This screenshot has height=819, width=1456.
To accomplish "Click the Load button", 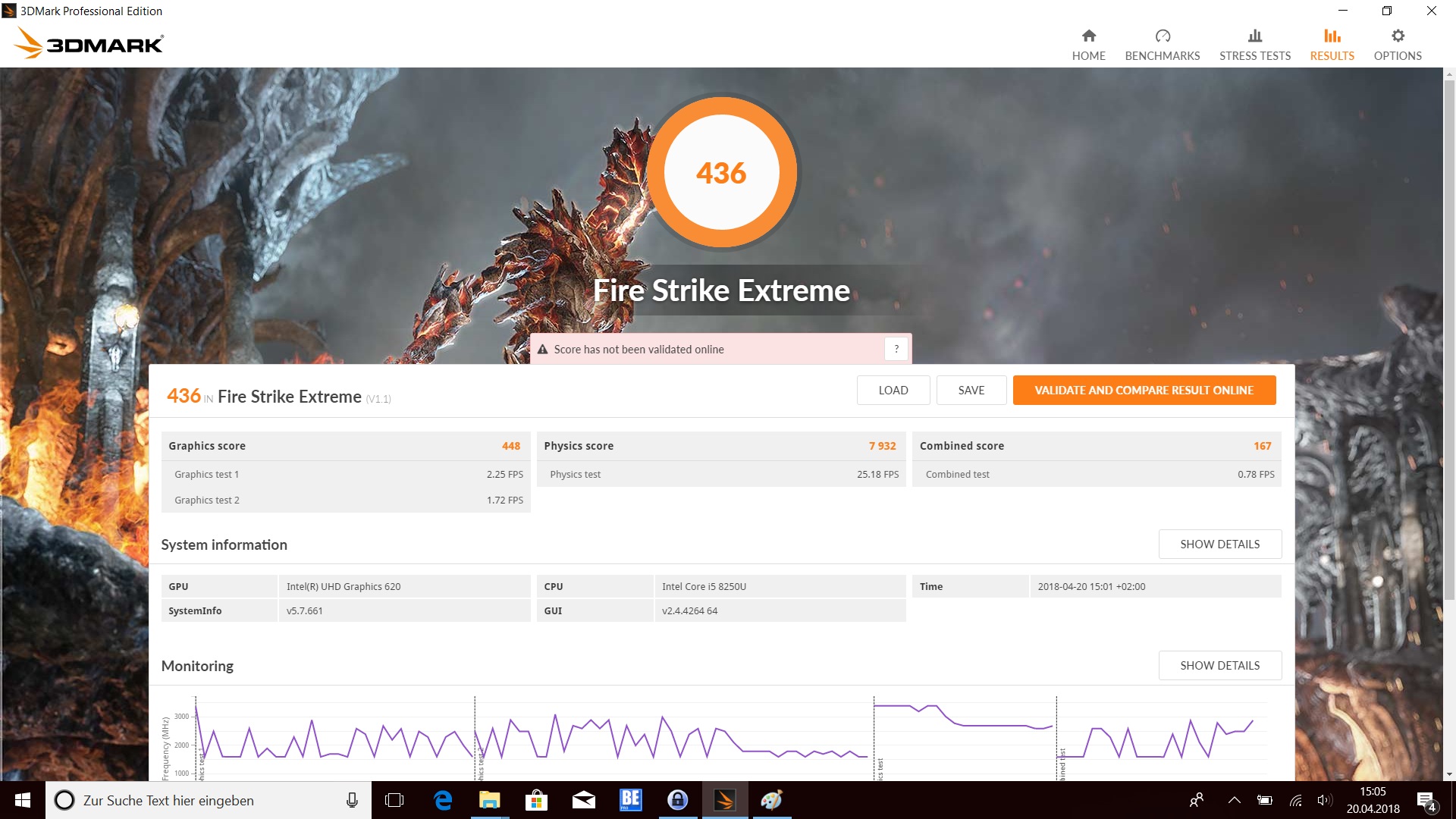I will (x=893, y=391).
